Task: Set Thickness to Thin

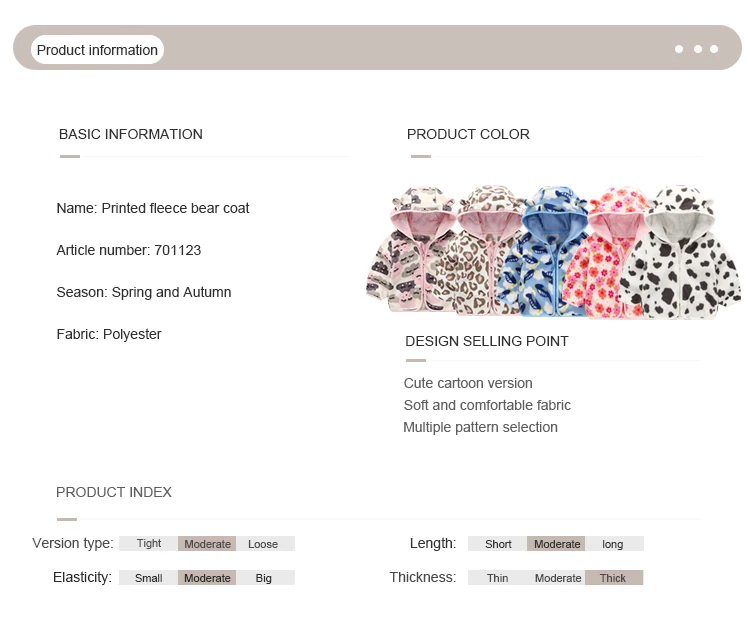Action: click(497, 577)
